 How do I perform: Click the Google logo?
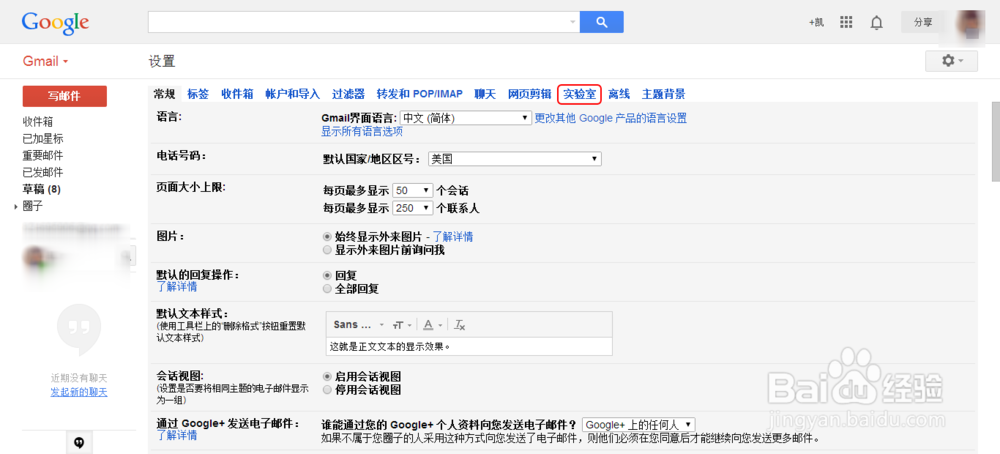point(55,23)
